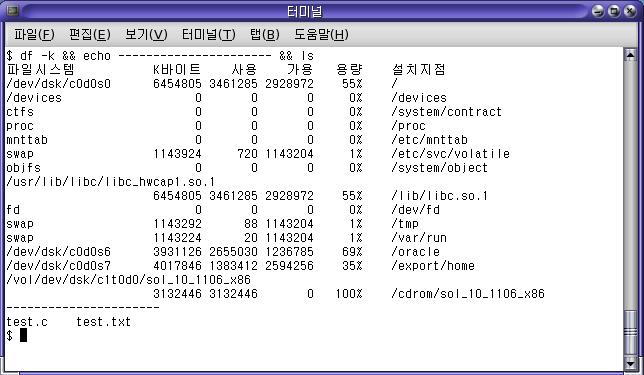The width and height of the screenshot is (644, 375).
Task: Click the /var/run mount point
Action: point(419,237)
